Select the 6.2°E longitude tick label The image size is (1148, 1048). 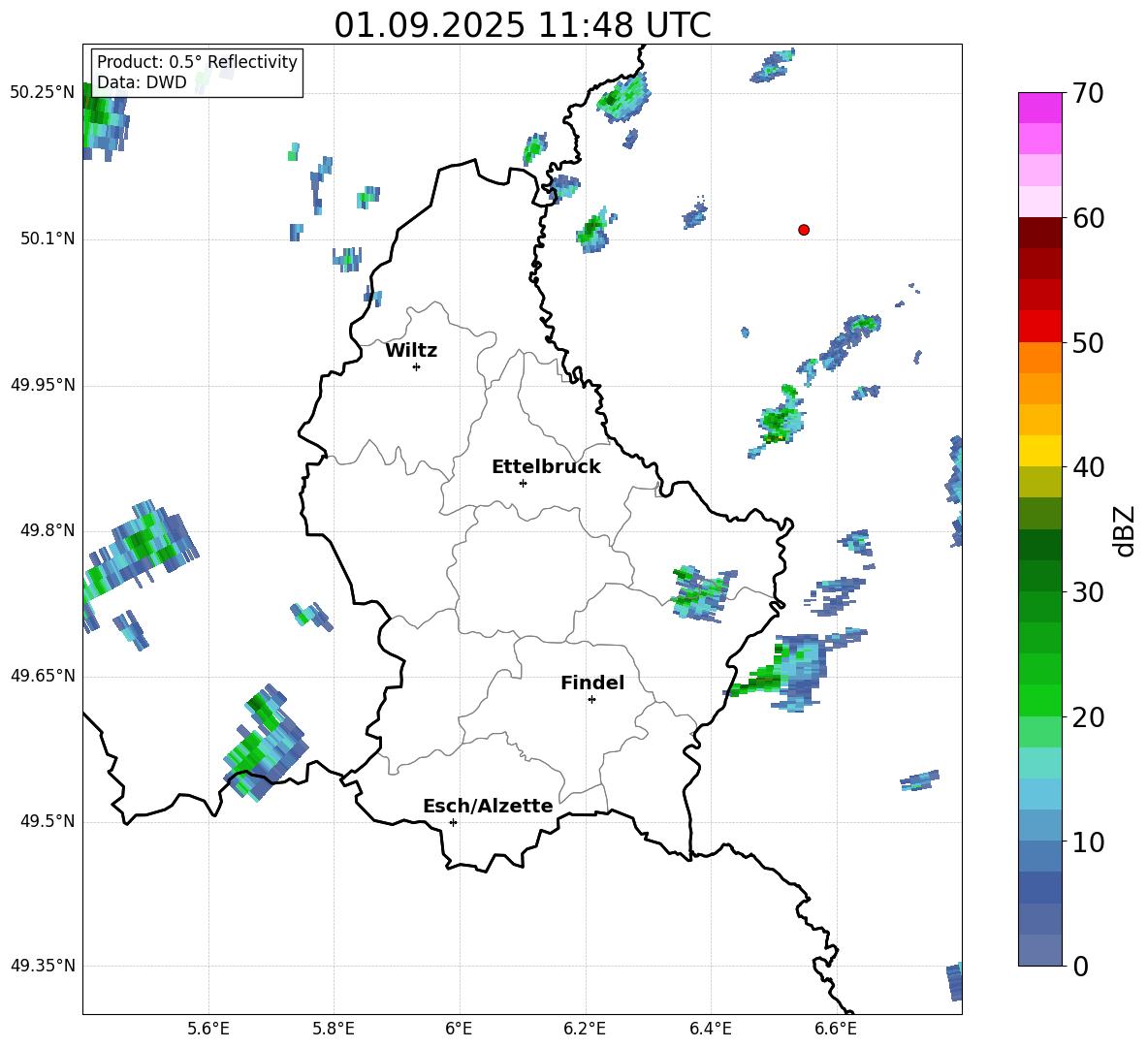(x=585, y=1029)
